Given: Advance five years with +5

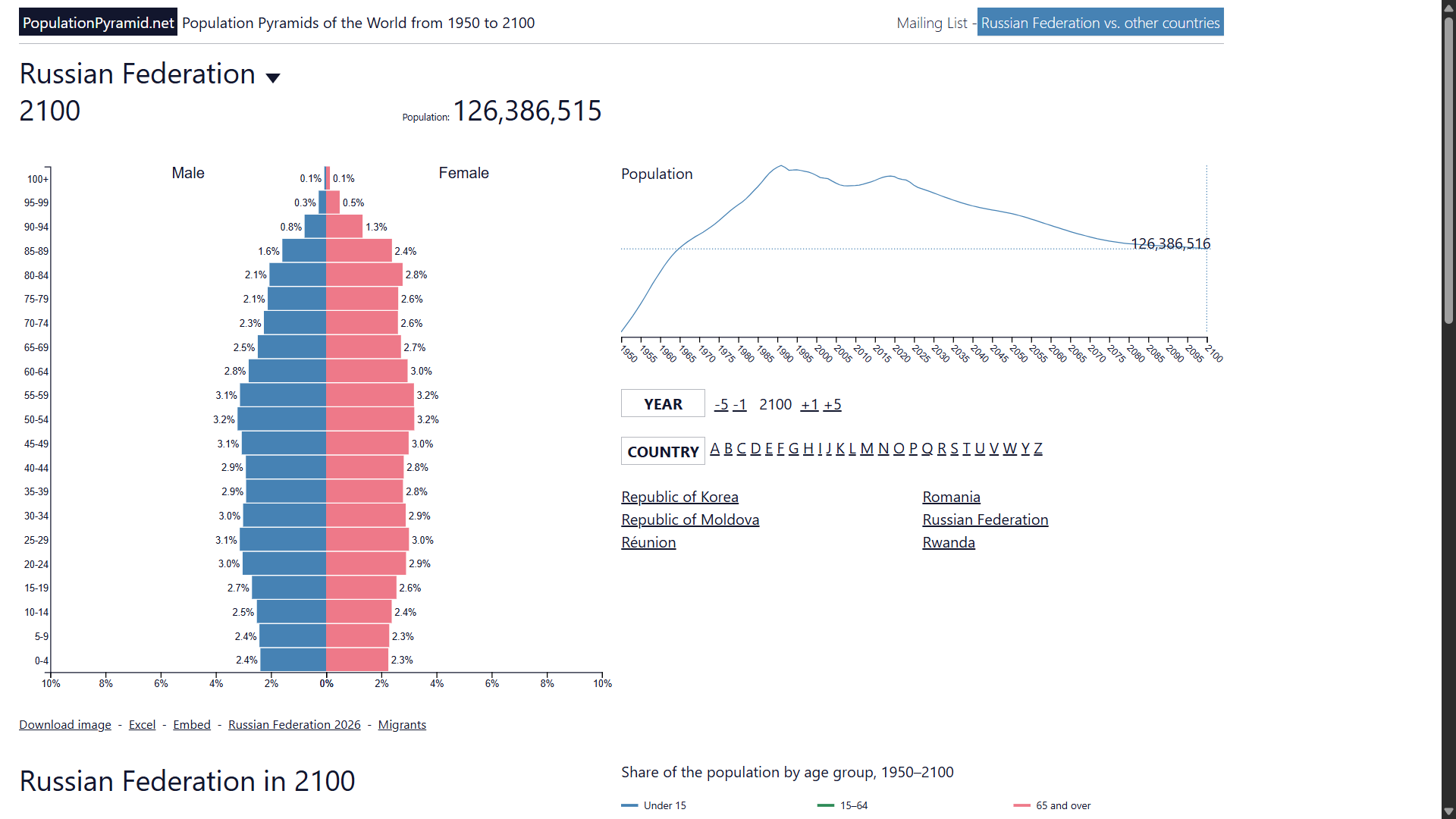Looking at the screenshot, I should click(833, 404).
